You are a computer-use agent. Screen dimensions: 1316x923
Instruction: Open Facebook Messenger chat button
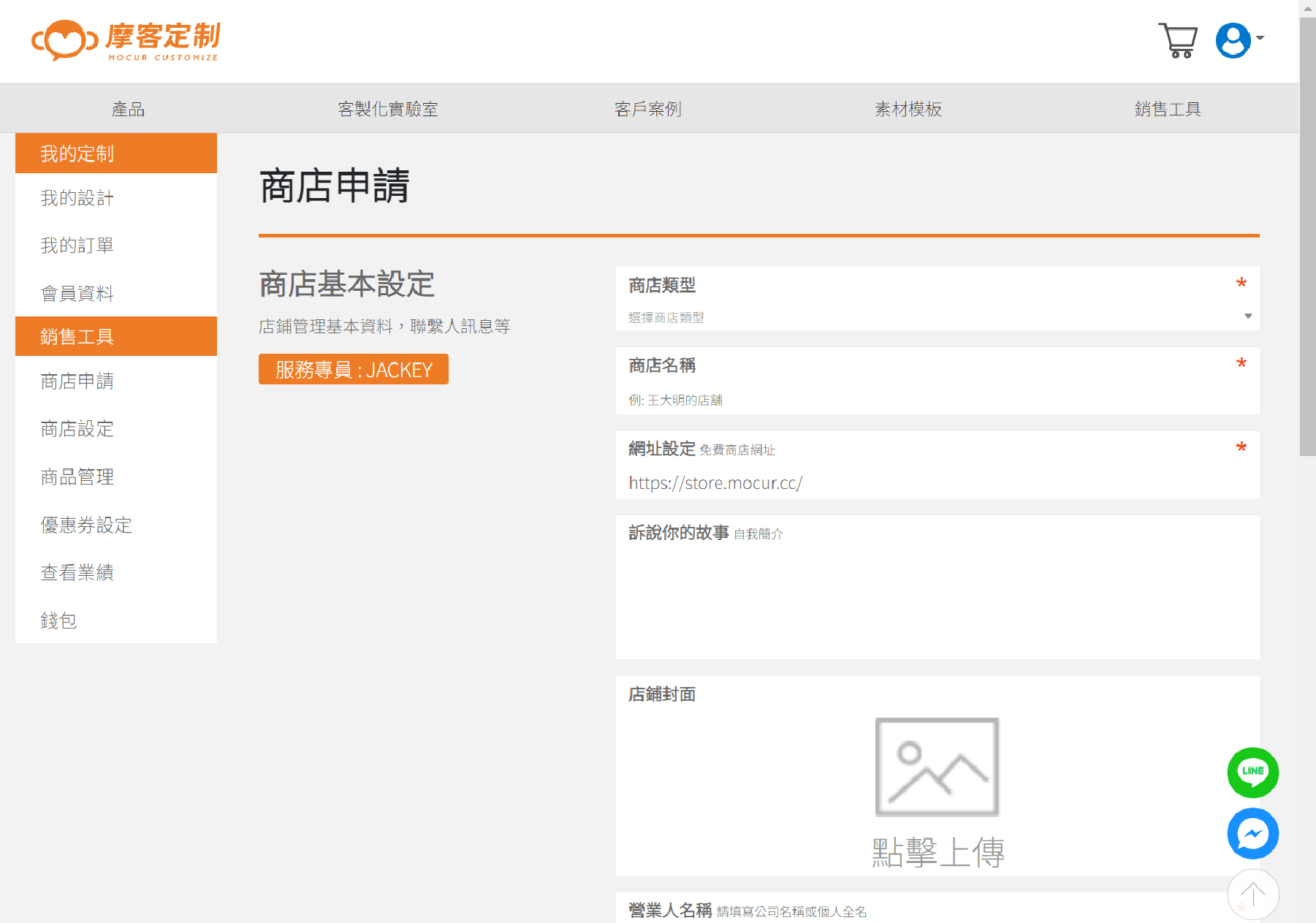tap(1252, 833)
